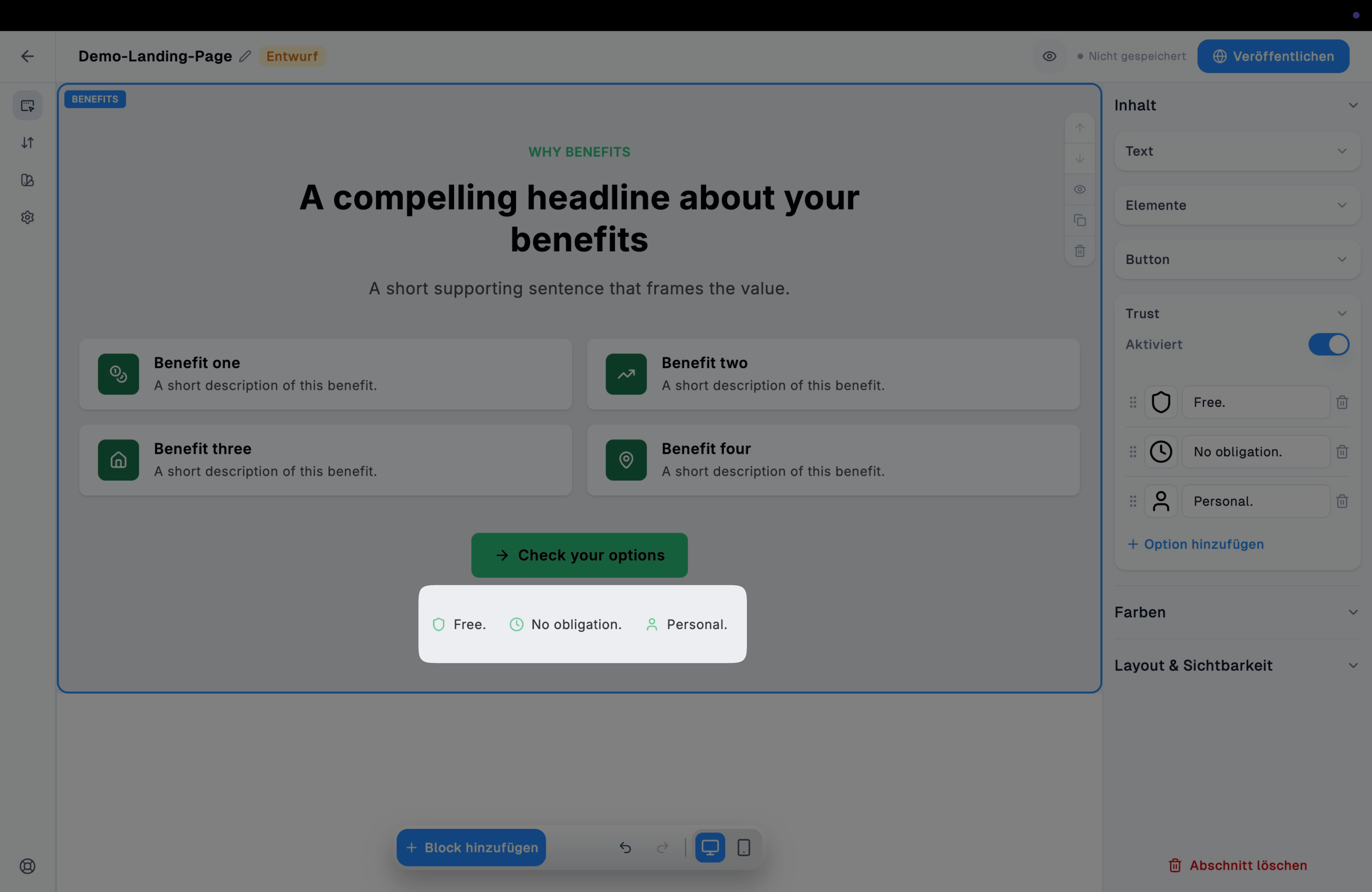Disable the Trust Aktiviert switch

click(x=1329, y=345)
